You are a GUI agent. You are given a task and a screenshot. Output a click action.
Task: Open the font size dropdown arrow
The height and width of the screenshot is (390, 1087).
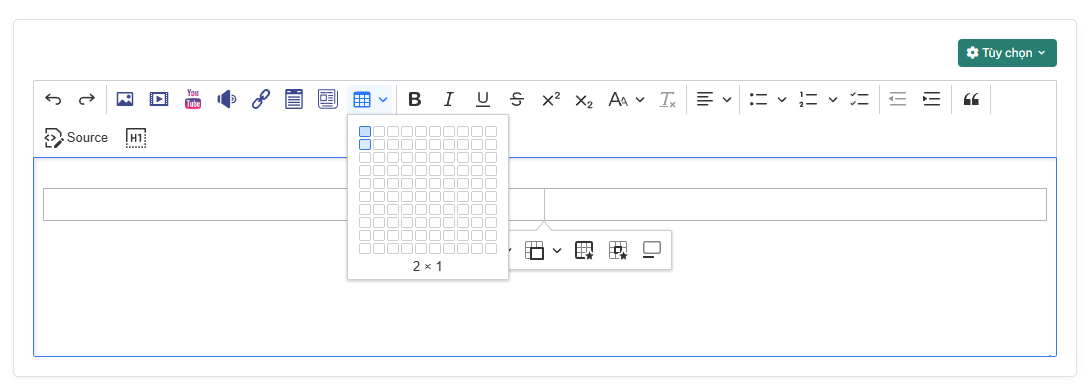pos(640,99)
